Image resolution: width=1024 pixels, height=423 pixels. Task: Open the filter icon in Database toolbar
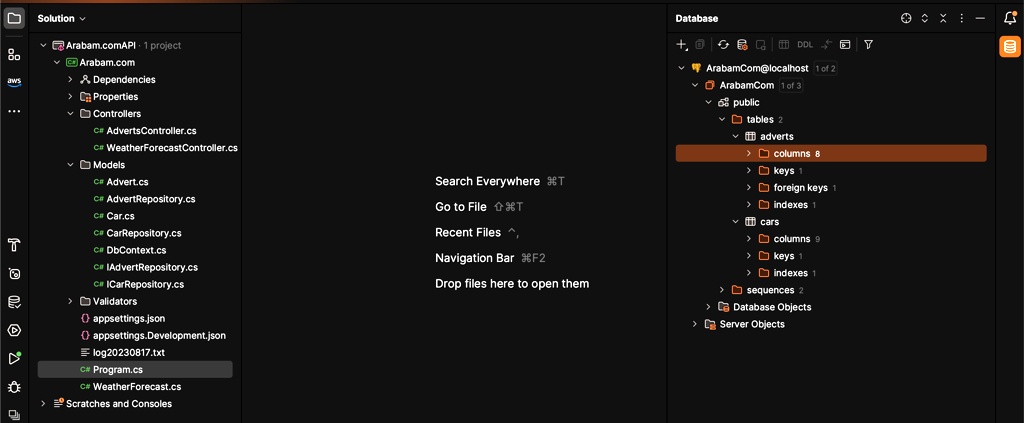868,44
